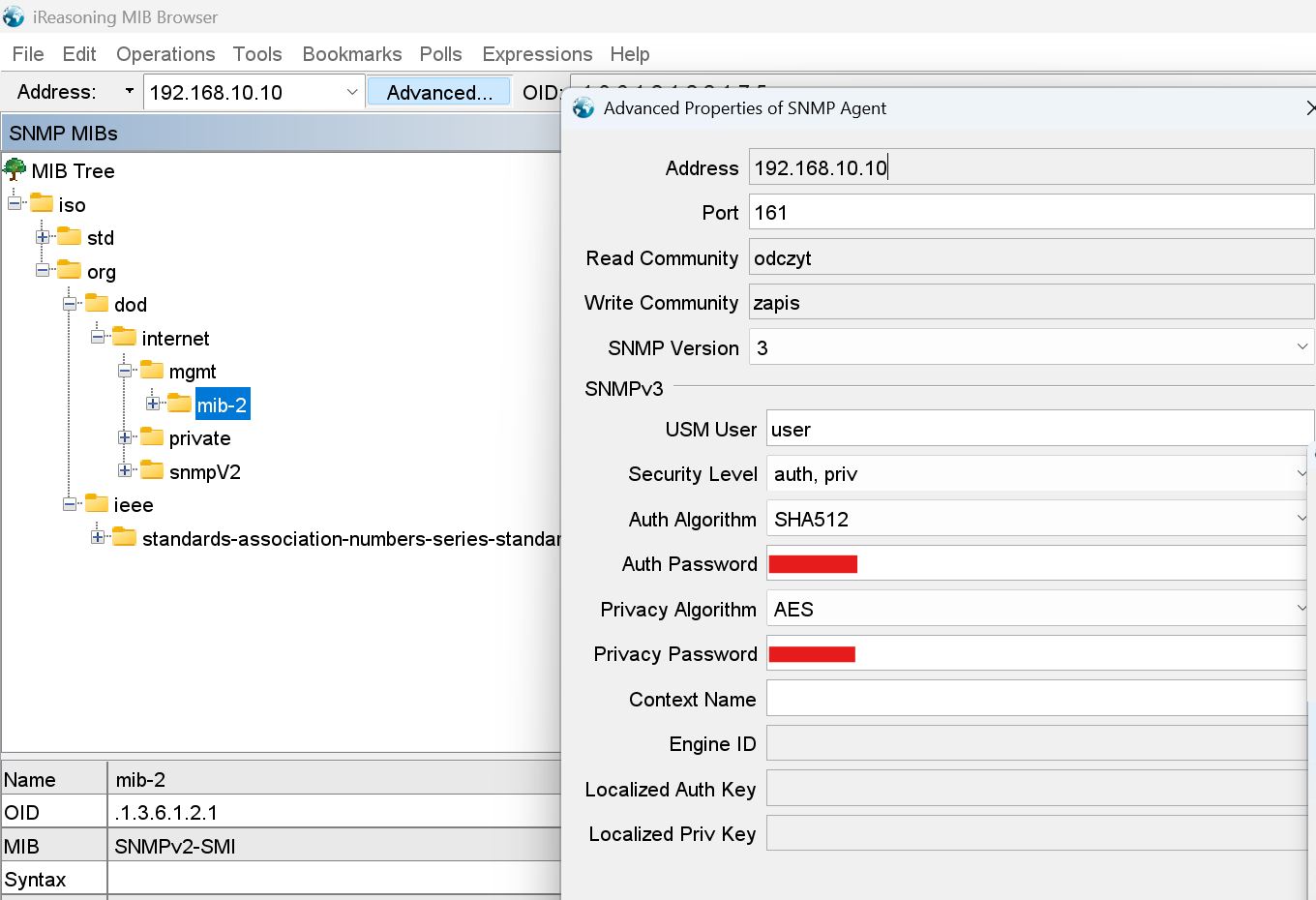Collapse the org tree node
This screenshot has width=1316, height=900.
pyautogui.click(x=43, y=270)
